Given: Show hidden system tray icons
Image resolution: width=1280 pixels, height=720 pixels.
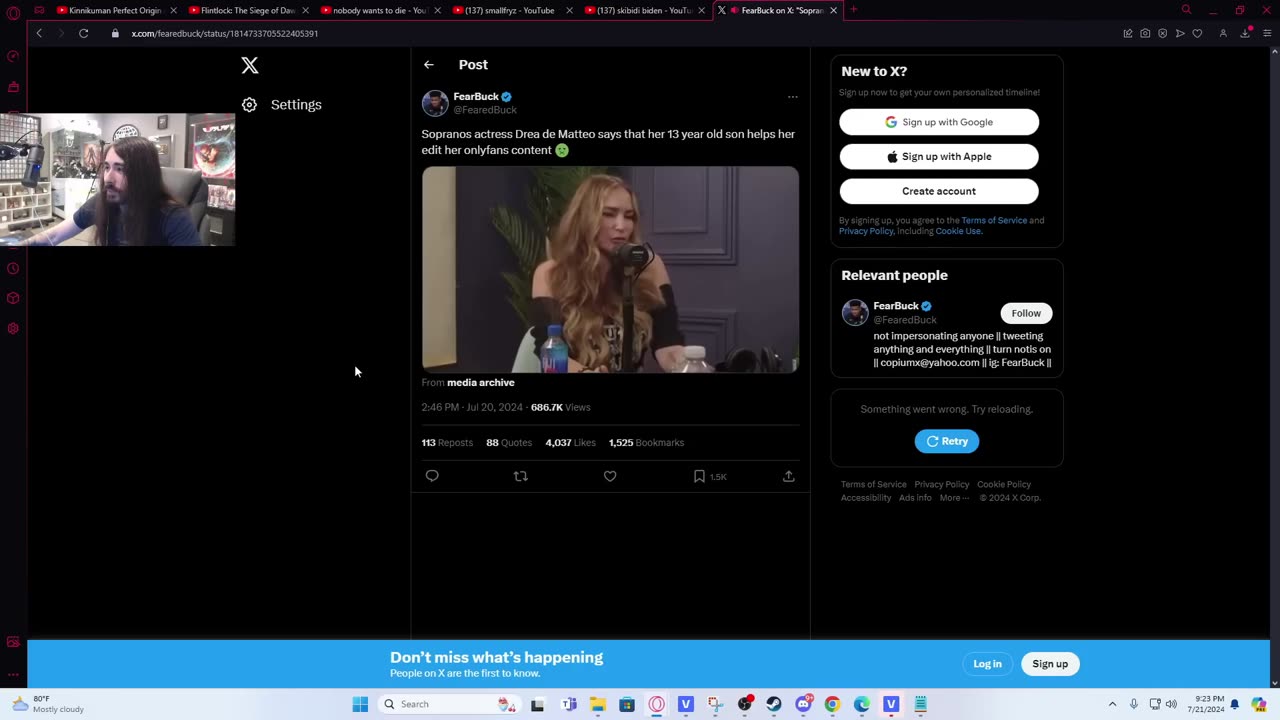Looking at the screenshot, I should pos(1112,704).
